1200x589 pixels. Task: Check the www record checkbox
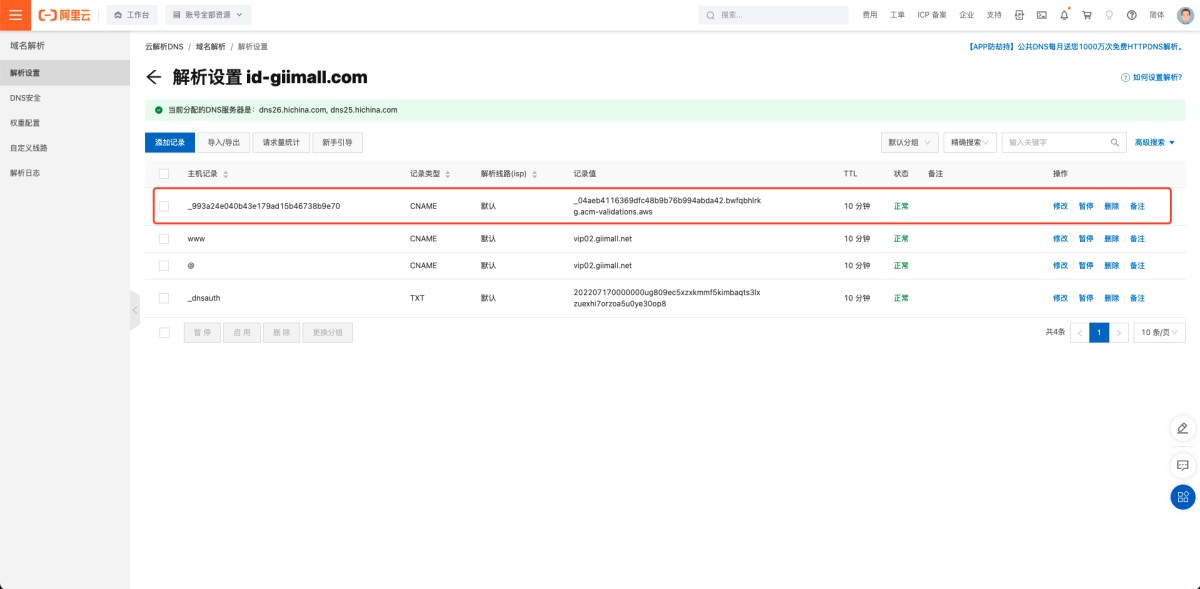click(164, 240)
